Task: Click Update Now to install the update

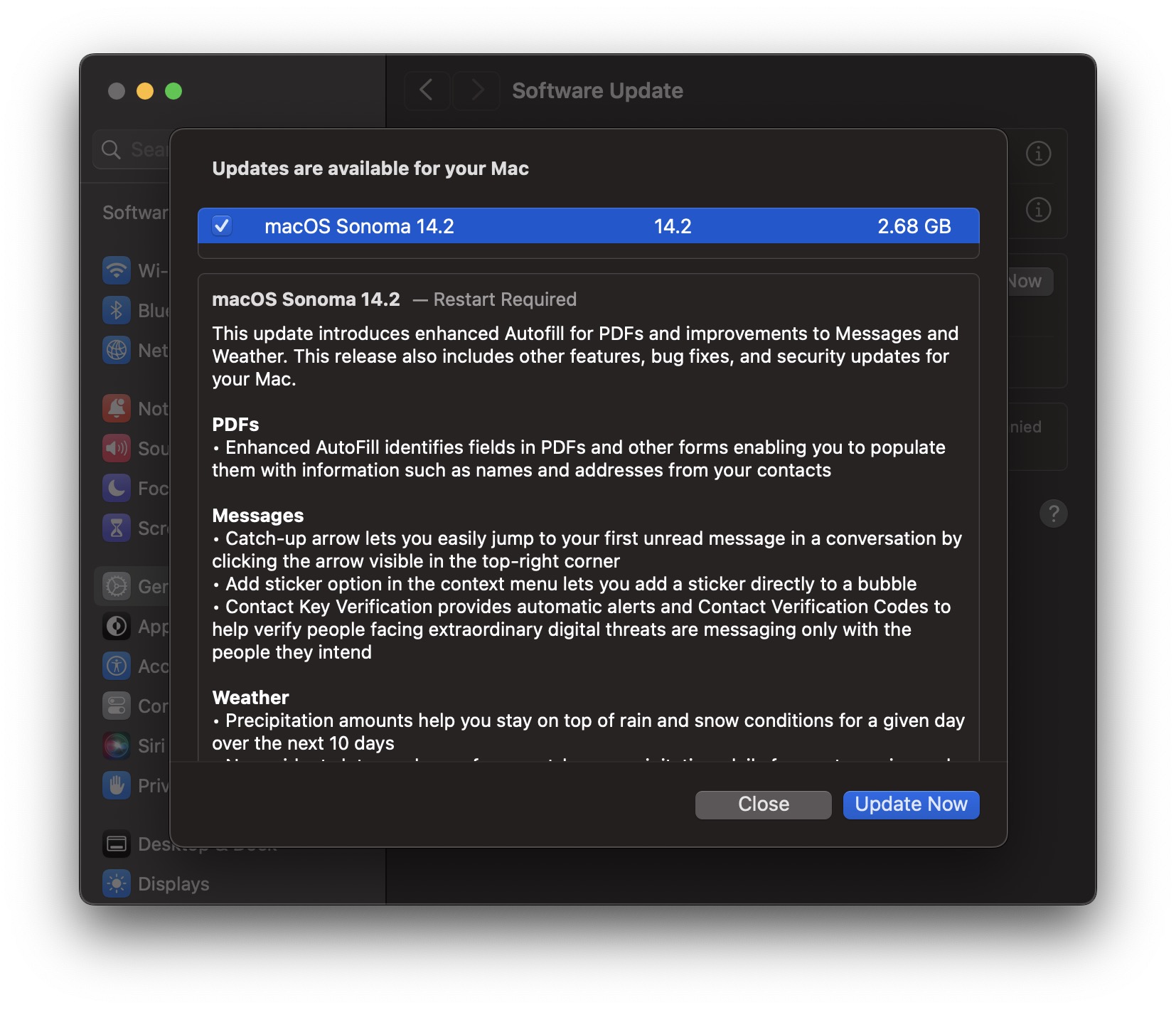Action: click(x=911, y=804)
